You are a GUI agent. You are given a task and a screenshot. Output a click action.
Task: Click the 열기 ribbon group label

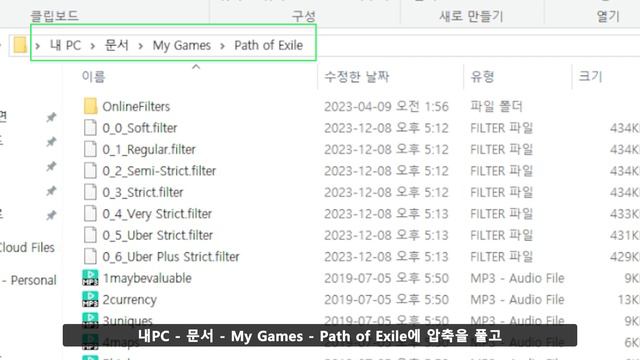coord(608,16)
